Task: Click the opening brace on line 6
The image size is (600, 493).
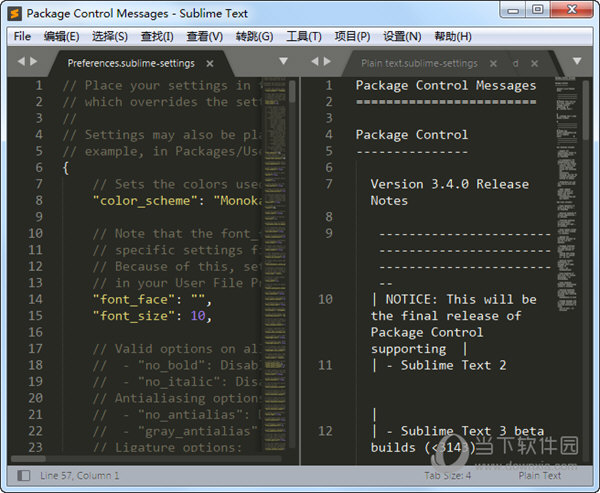Action: pos(66,168)
